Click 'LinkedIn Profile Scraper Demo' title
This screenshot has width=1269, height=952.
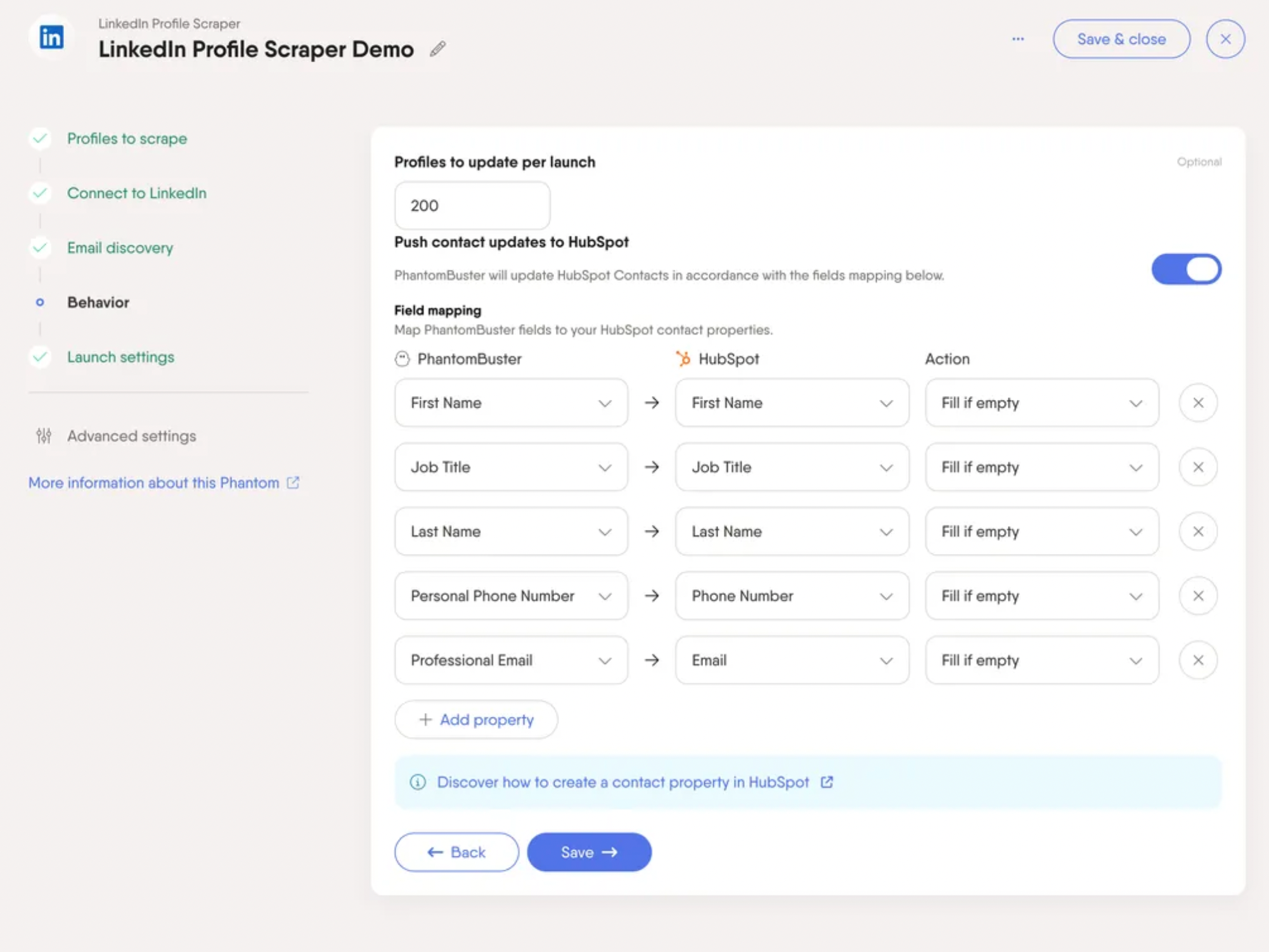click(255, 49)
